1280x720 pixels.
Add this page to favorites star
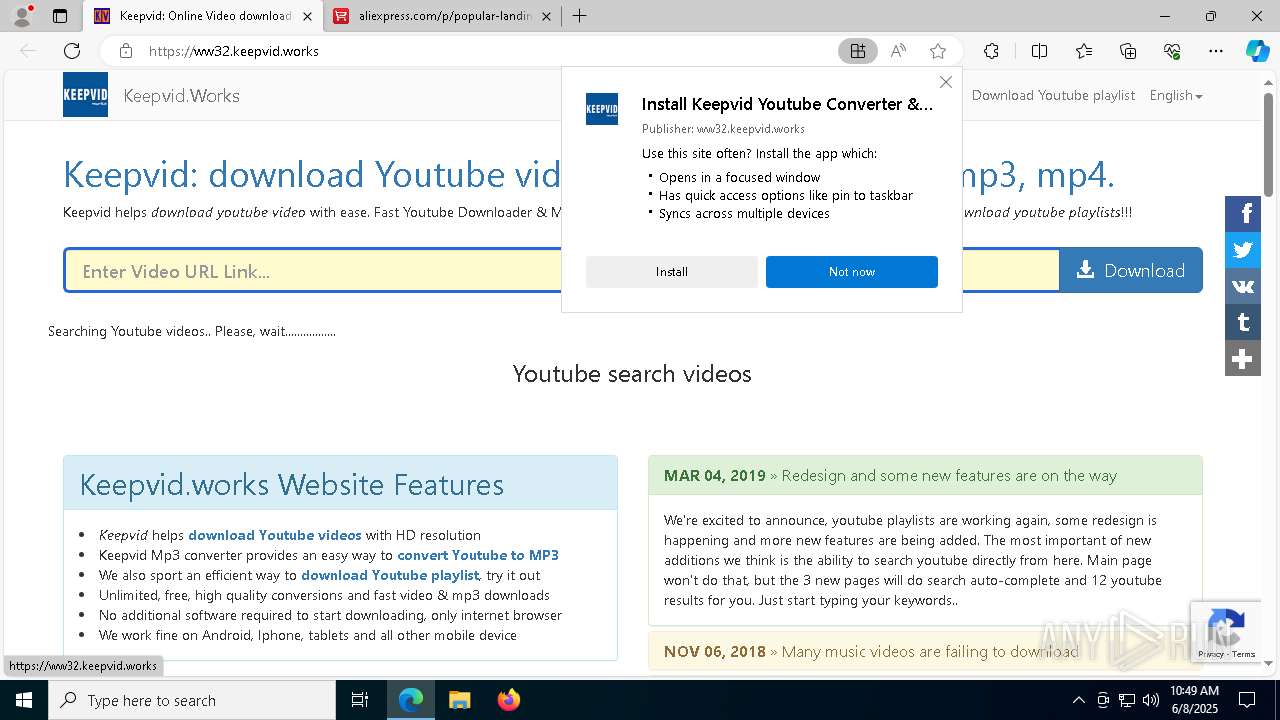pos(938,51)
